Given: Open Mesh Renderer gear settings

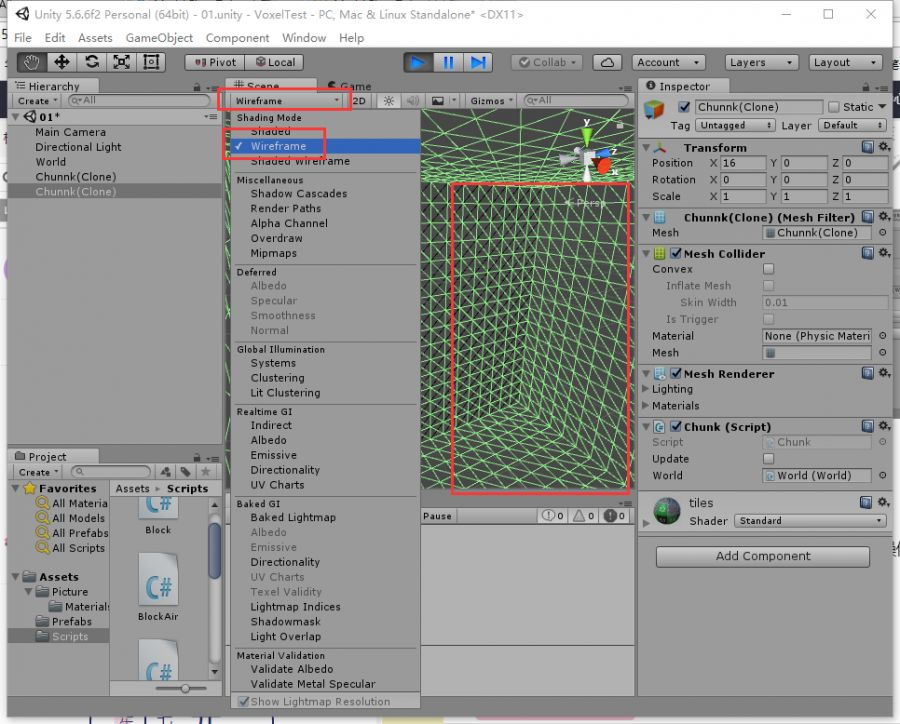Looking at the screenshot, I should [885, 373].
